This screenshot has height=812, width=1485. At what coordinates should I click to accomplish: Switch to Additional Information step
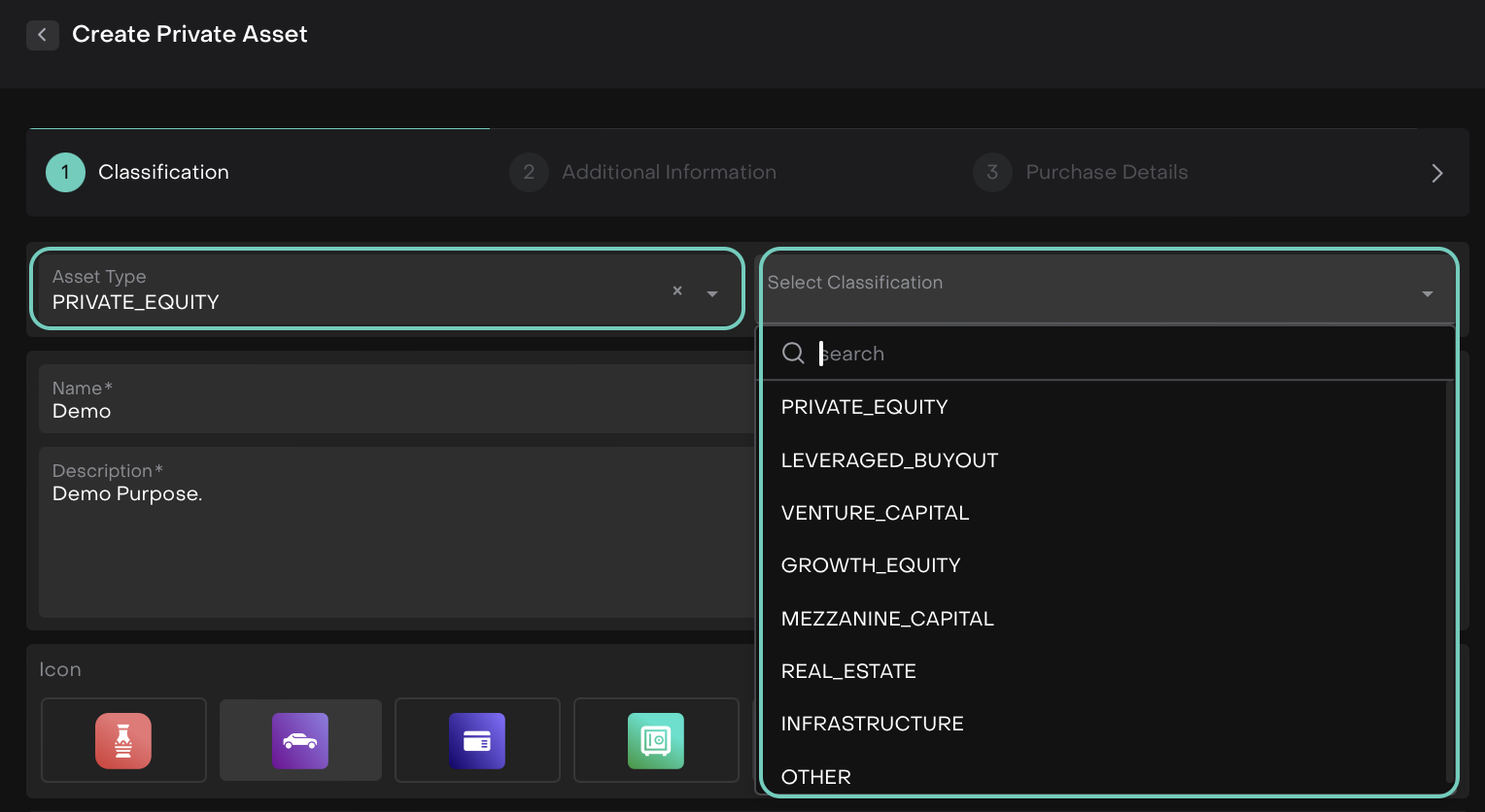(669, 172)
